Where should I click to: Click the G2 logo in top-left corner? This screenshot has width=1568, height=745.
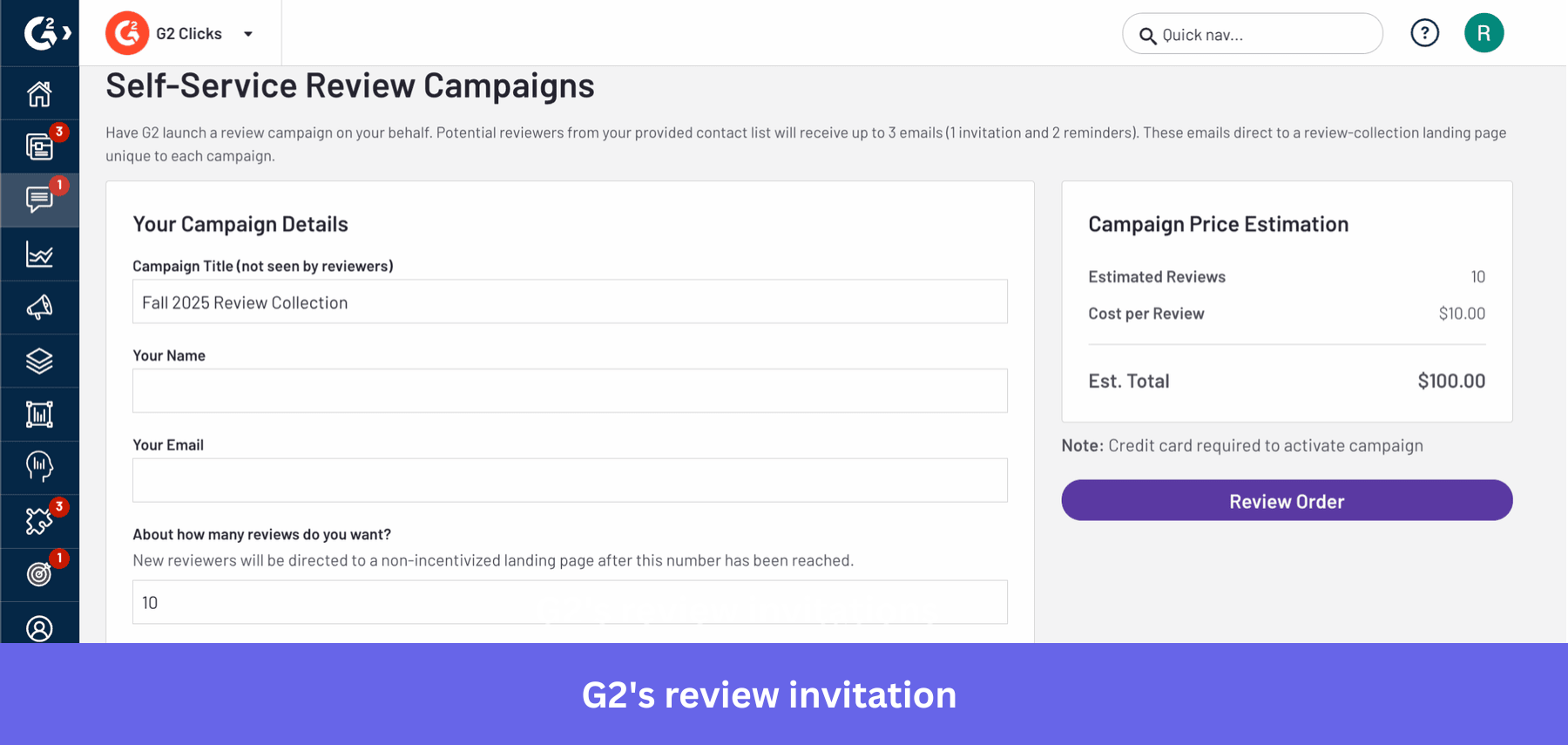tap(39, 32)
